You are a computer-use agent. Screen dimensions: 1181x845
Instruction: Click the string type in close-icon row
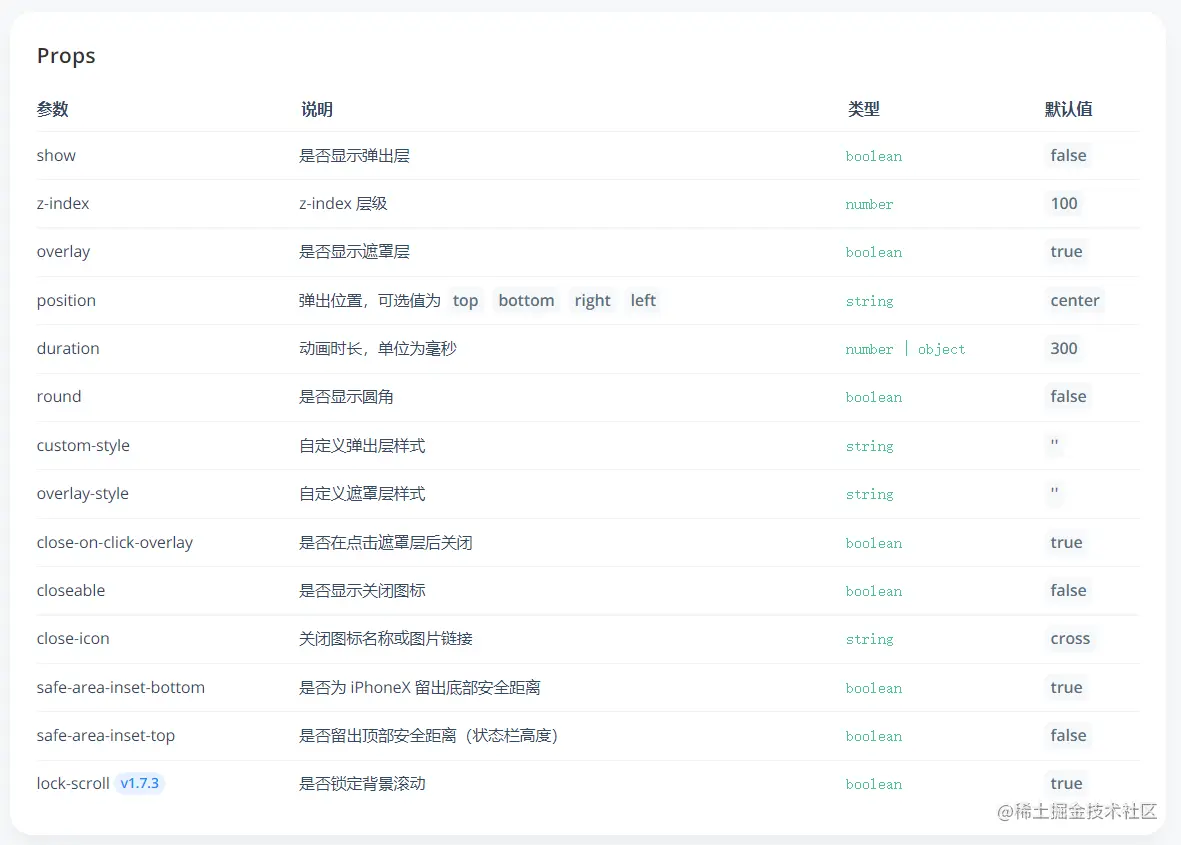[869, 639]
